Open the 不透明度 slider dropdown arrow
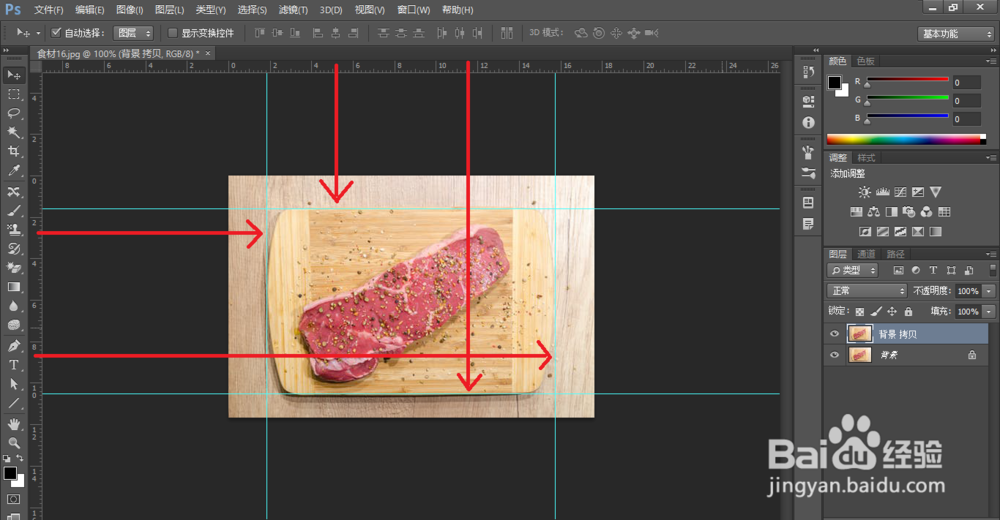1000x520 pixels. 989,291
